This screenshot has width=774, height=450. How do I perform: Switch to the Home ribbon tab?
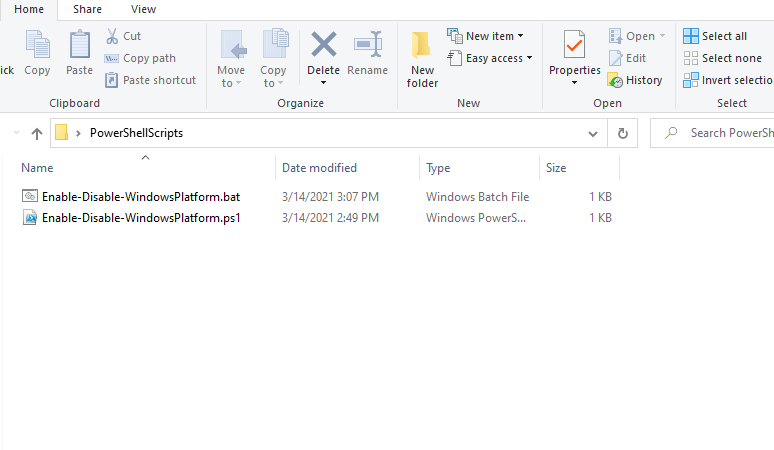[29, 9]
